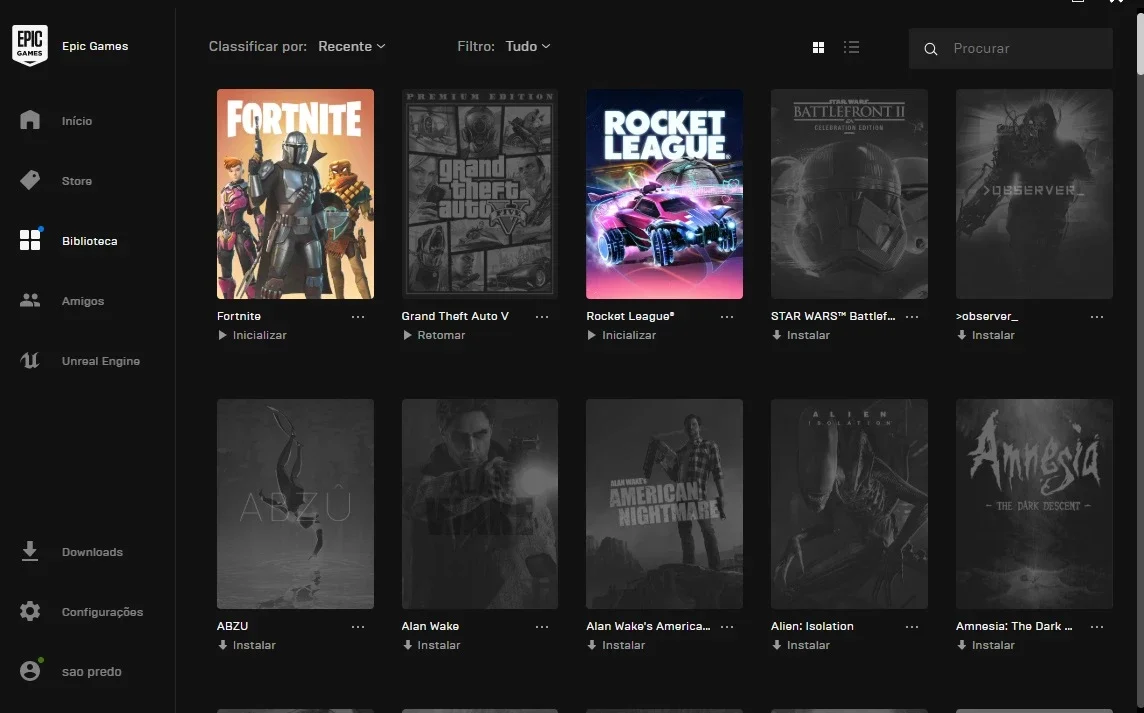Select the cover showing a man aiming a flashlight
Screen dimensions: 1144x713
click(479, 504)
